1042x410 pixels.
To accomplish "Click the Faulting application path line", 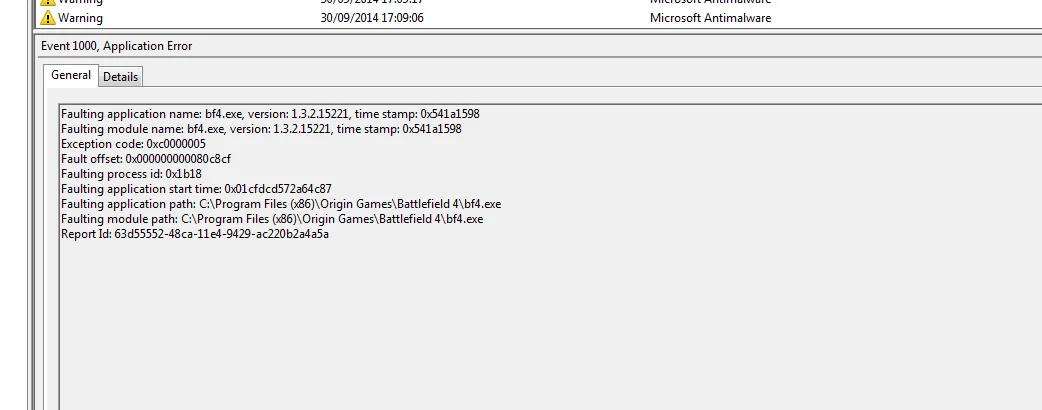I will 280,204.
